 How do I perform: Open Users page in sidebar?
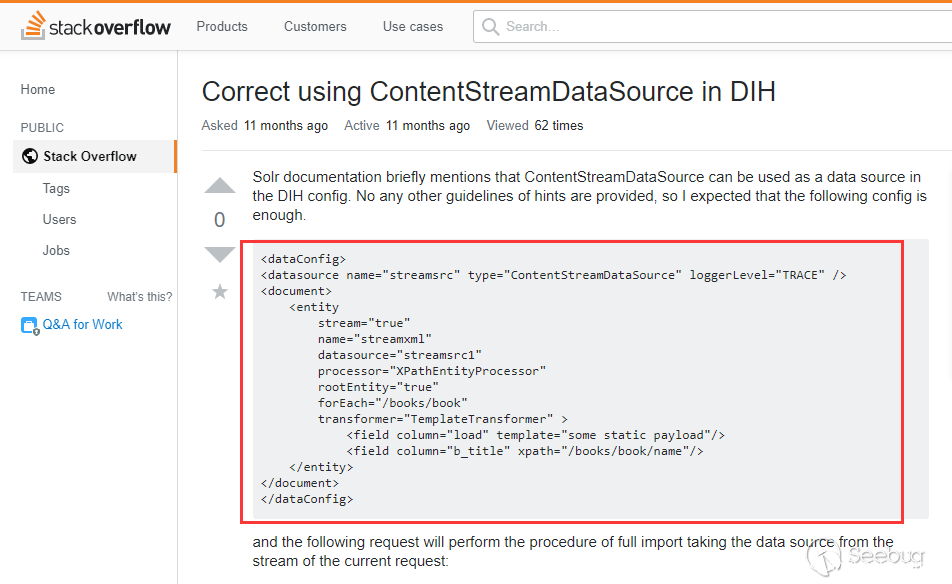tap(59, 219)
